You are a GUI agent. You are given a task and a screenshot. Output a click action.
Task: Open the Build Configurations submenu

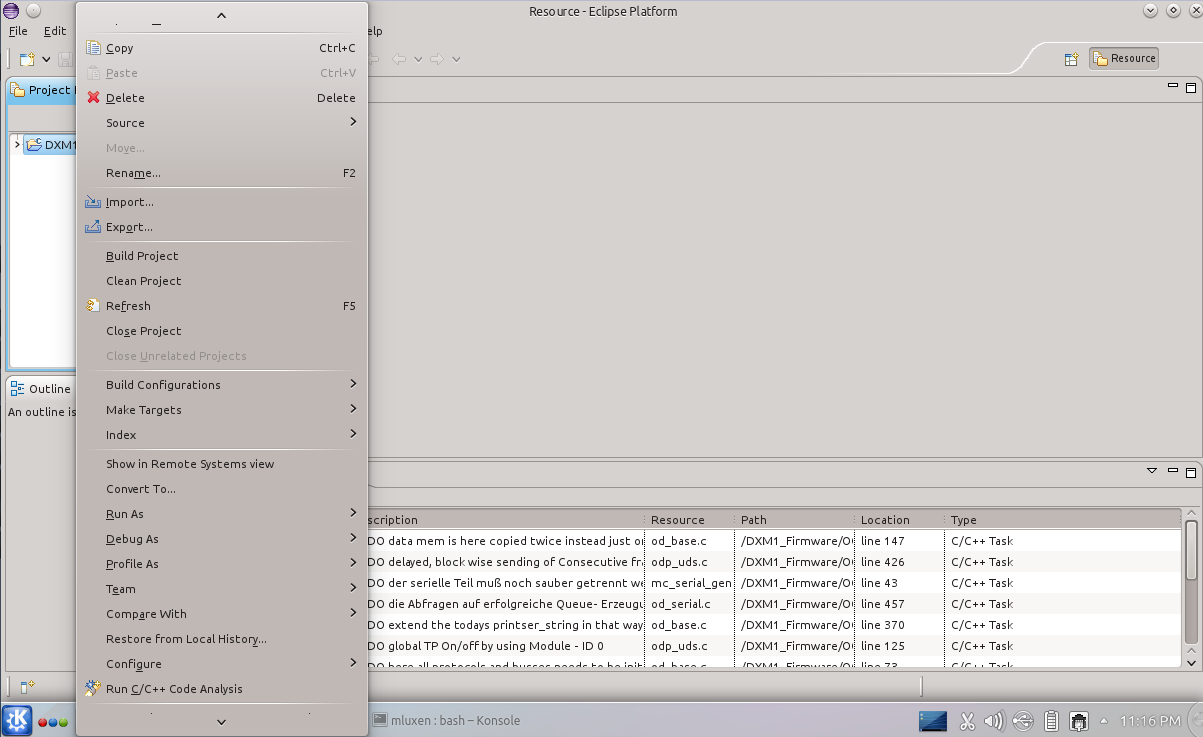(x=163, y=385)
